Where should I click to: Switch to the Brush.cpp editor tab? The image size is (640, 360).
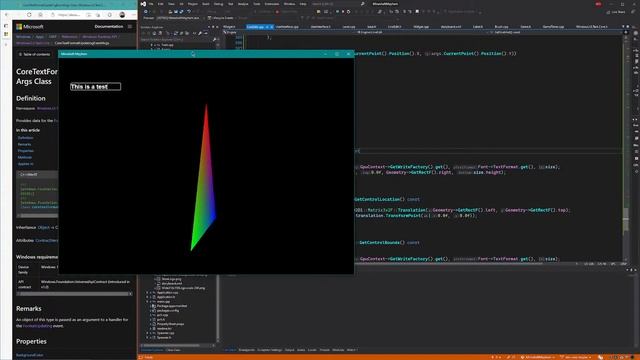tap(501, 27)
